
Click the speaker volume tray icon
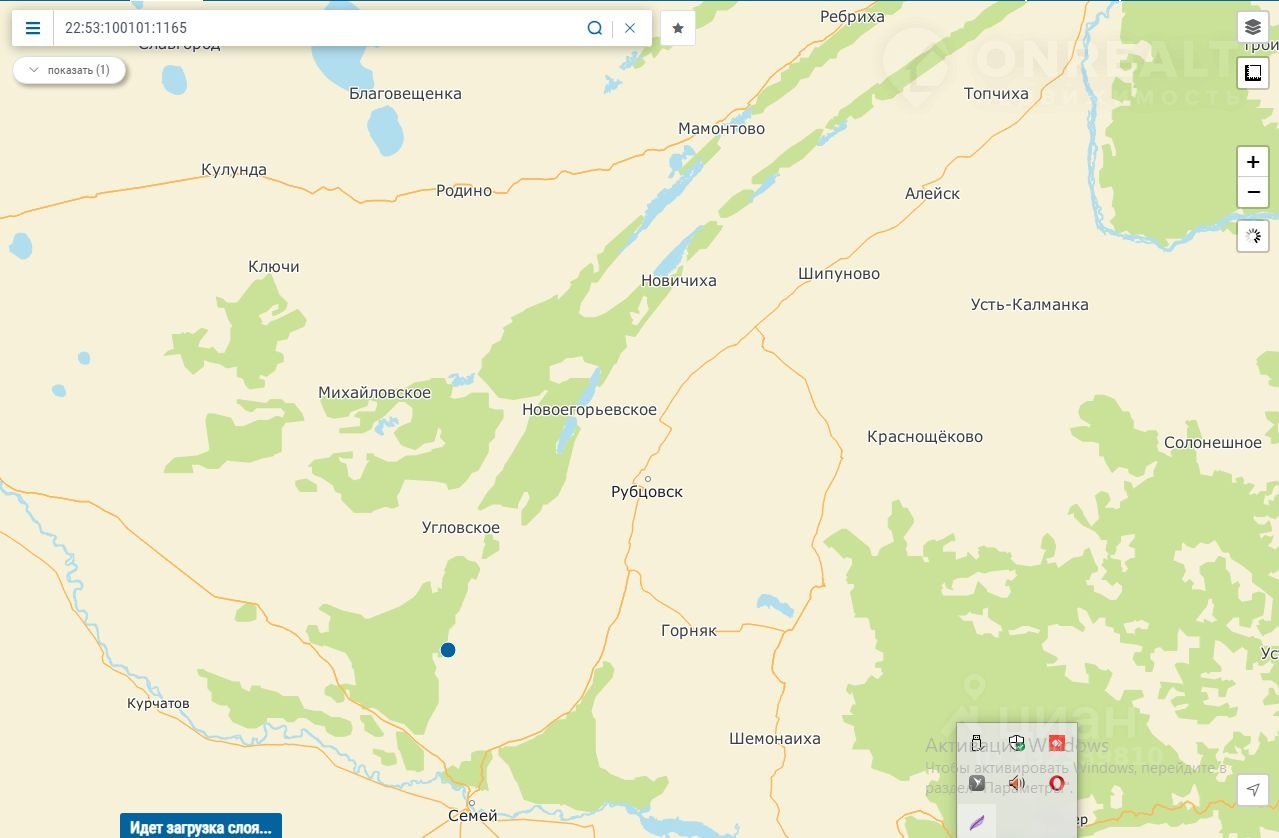pyautogui.click(x=1017, y=783)
